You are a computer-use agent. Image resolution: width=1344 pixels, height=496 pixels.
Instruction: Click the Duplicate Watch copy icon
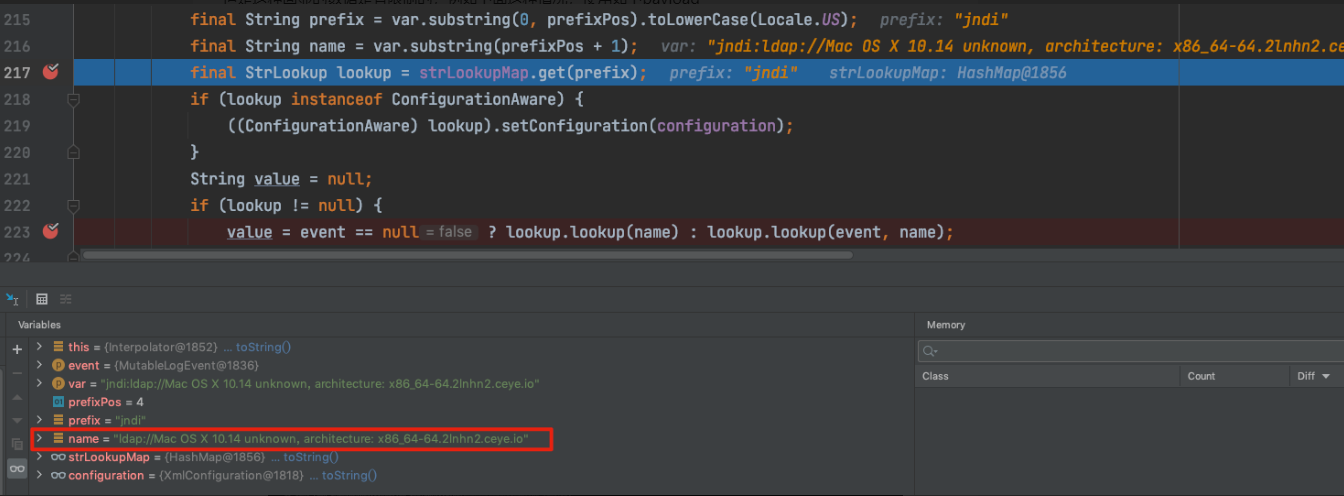tap(16, 443)
